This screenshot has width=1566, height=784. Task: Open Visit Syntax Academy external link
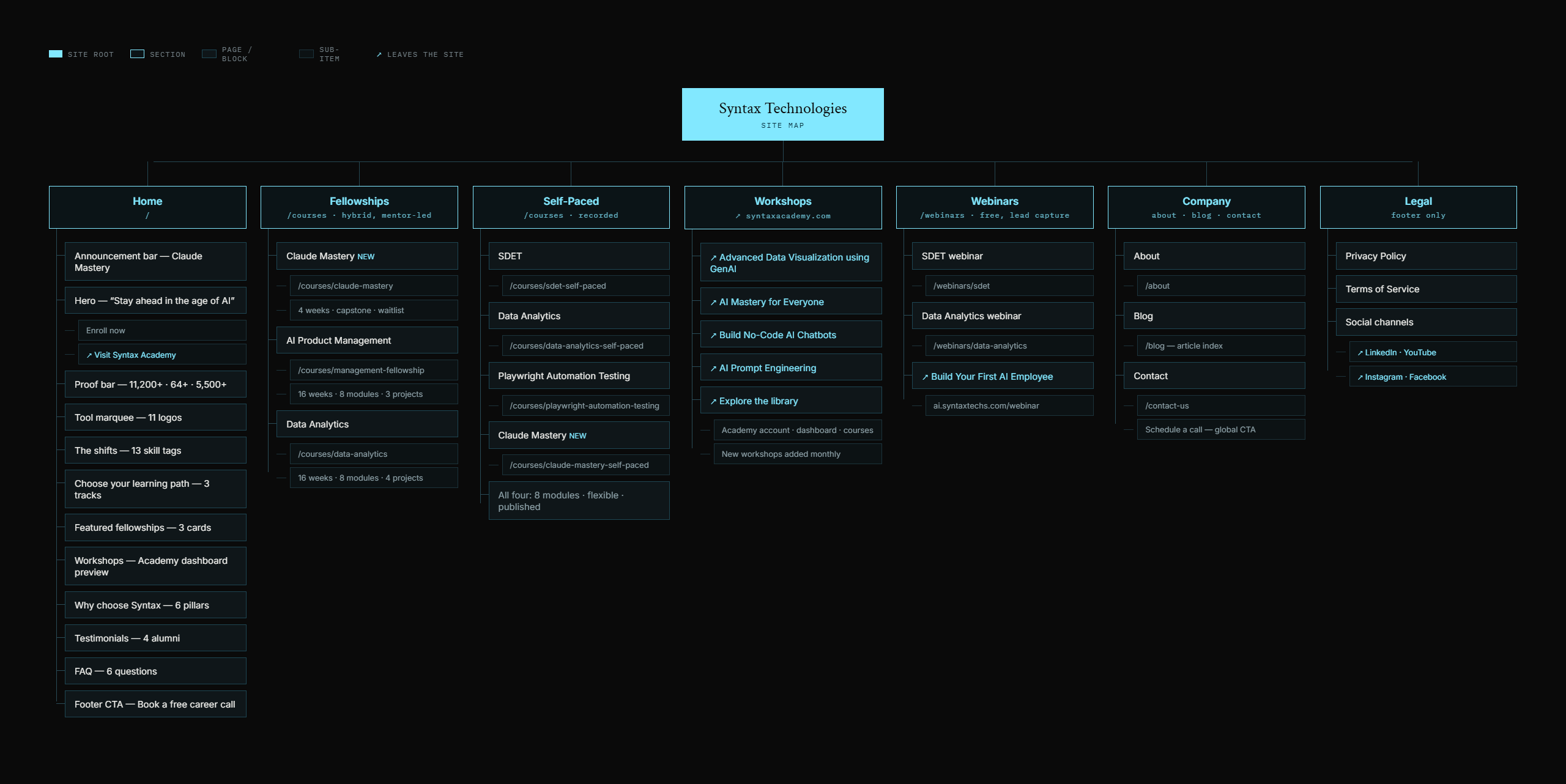click(162, 355)
